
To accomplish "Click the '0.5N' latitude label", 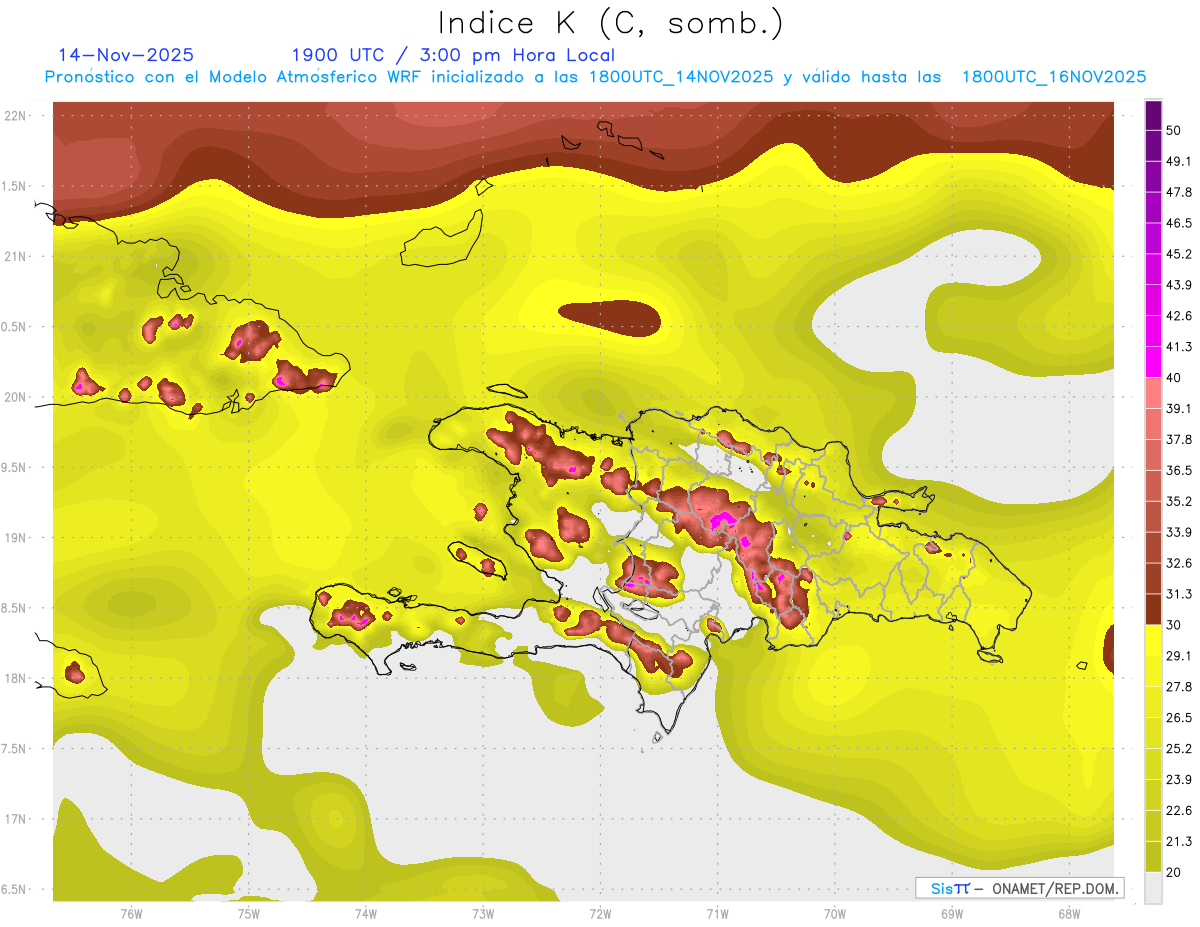I will pos(15,327).
